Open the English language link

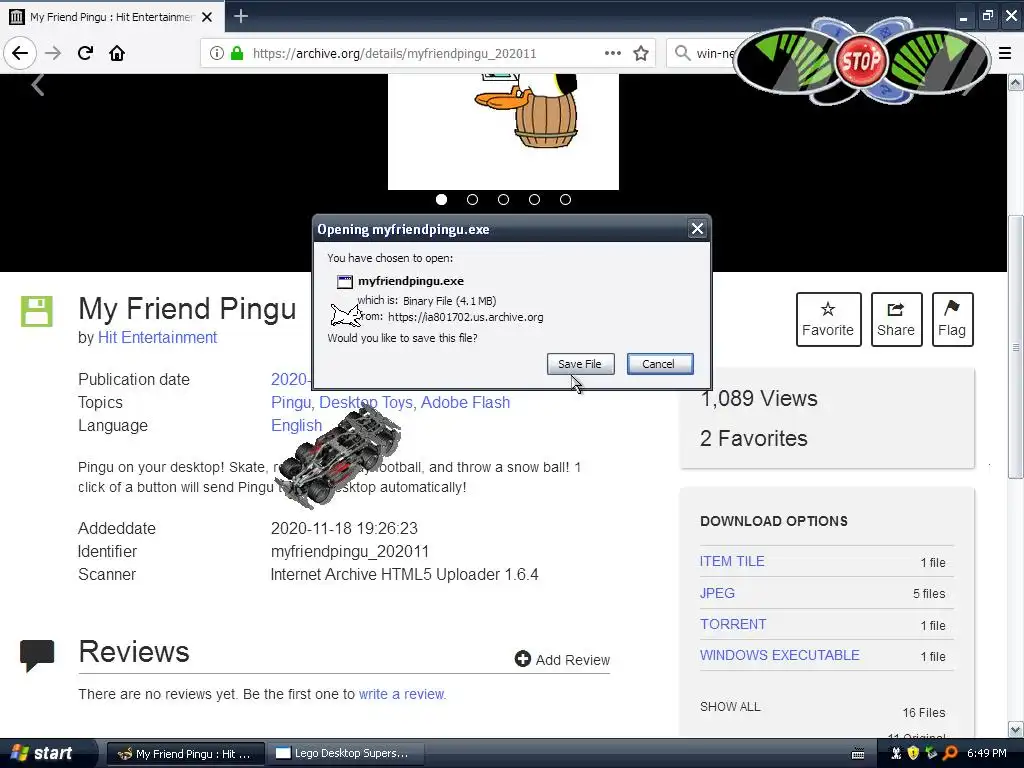click(296, 426)
